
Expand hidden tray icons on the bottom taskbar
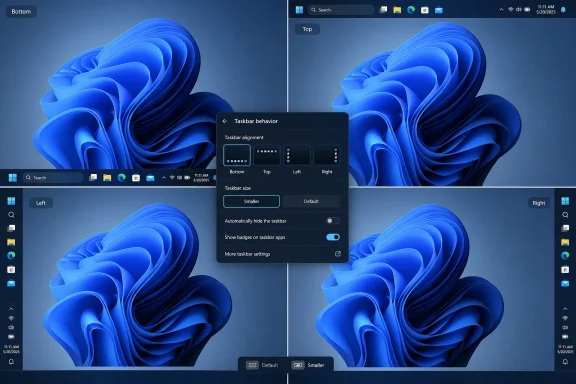(164, 178)
